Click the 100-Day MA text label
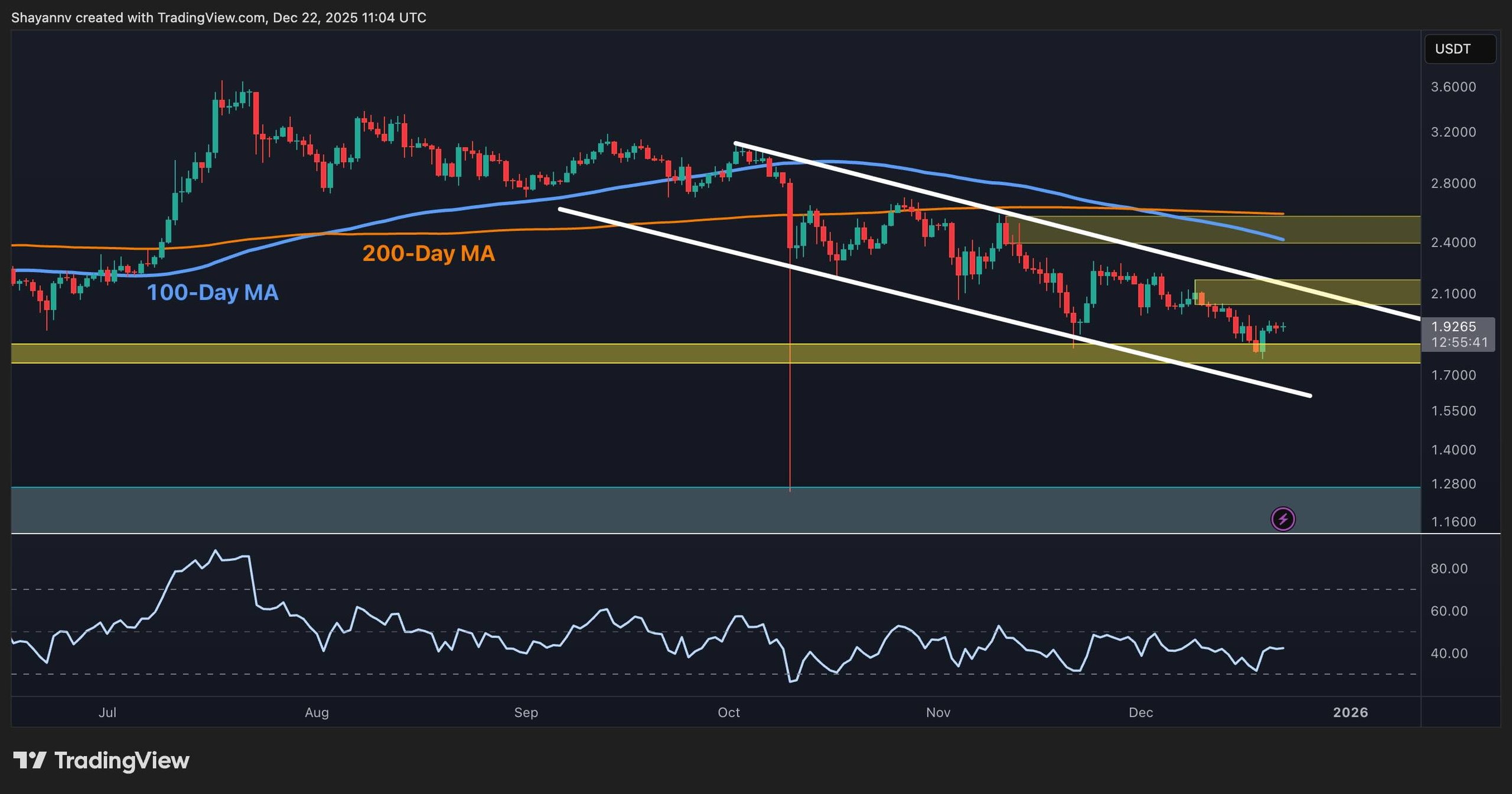Image resolution: width=1512 pixels, height=794 pixels. (214, 291)
